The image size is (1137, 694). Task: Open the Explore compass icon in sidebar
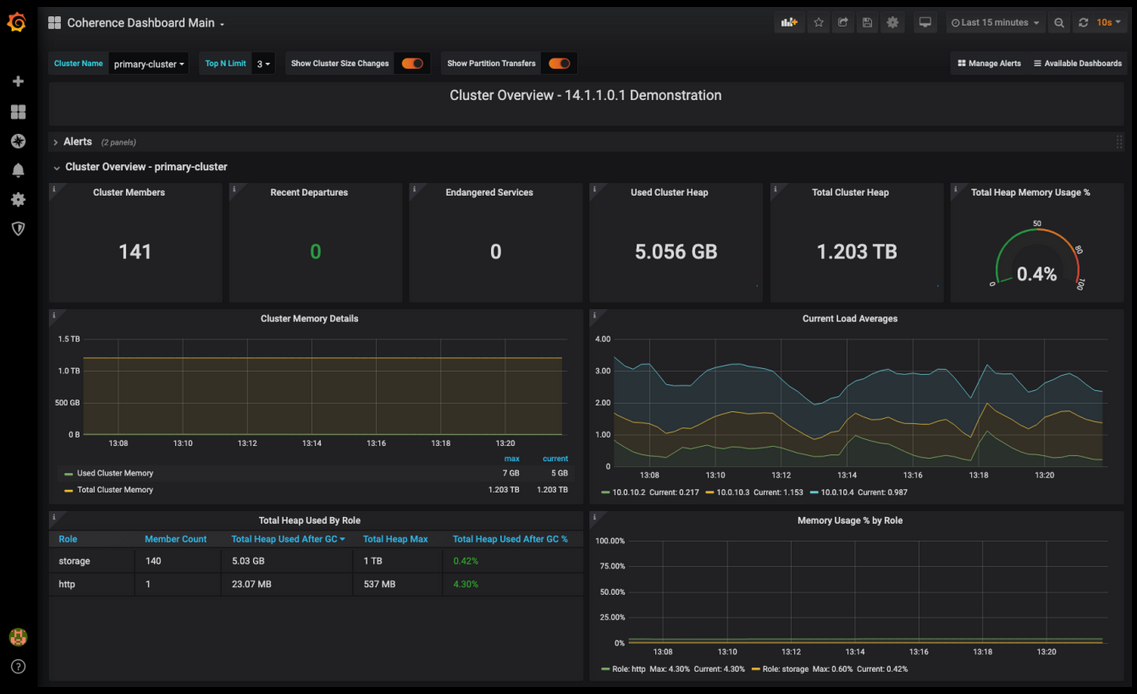(17, 141)
